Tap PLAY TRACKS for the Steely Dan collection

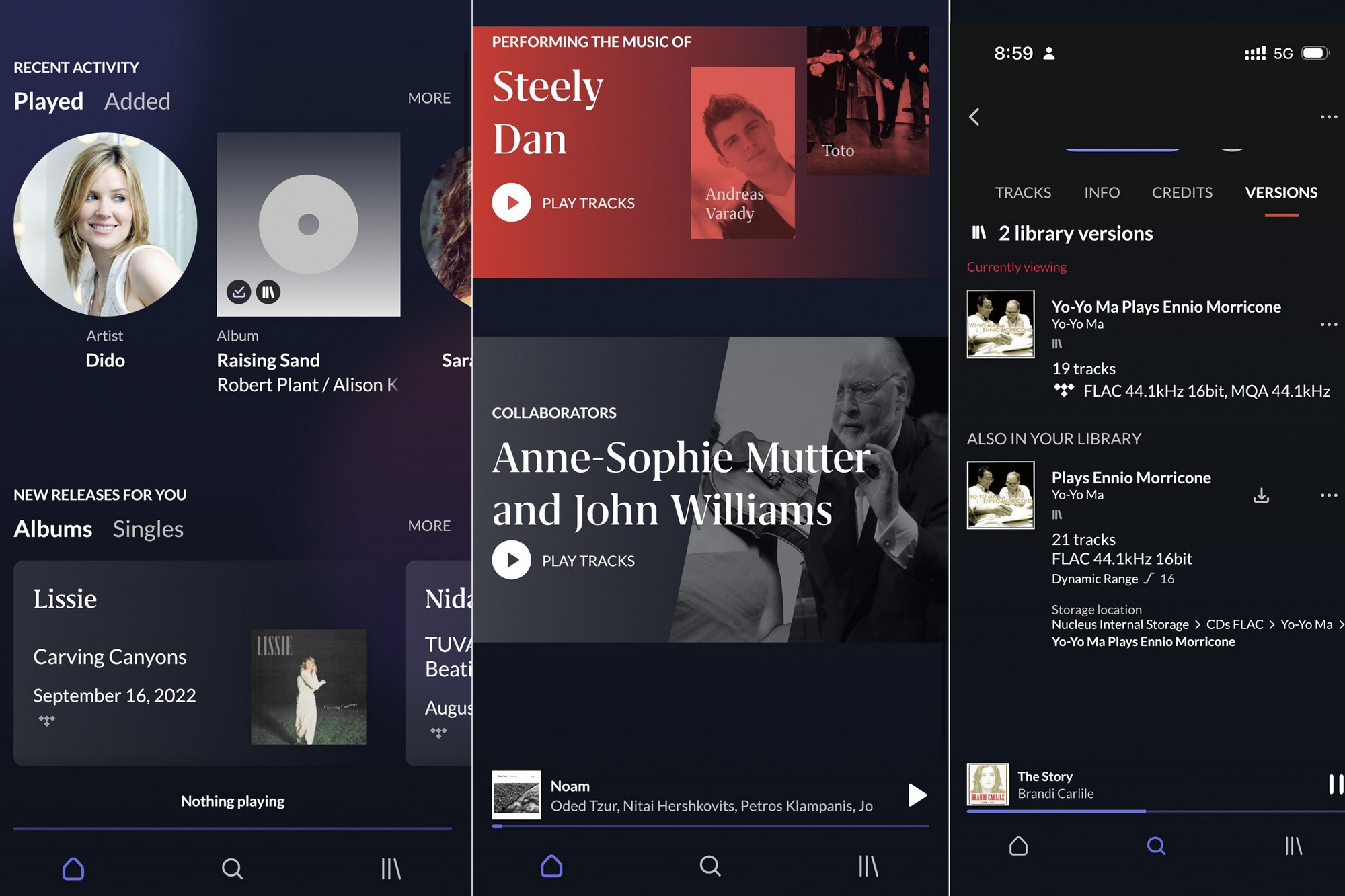point(511,202)
